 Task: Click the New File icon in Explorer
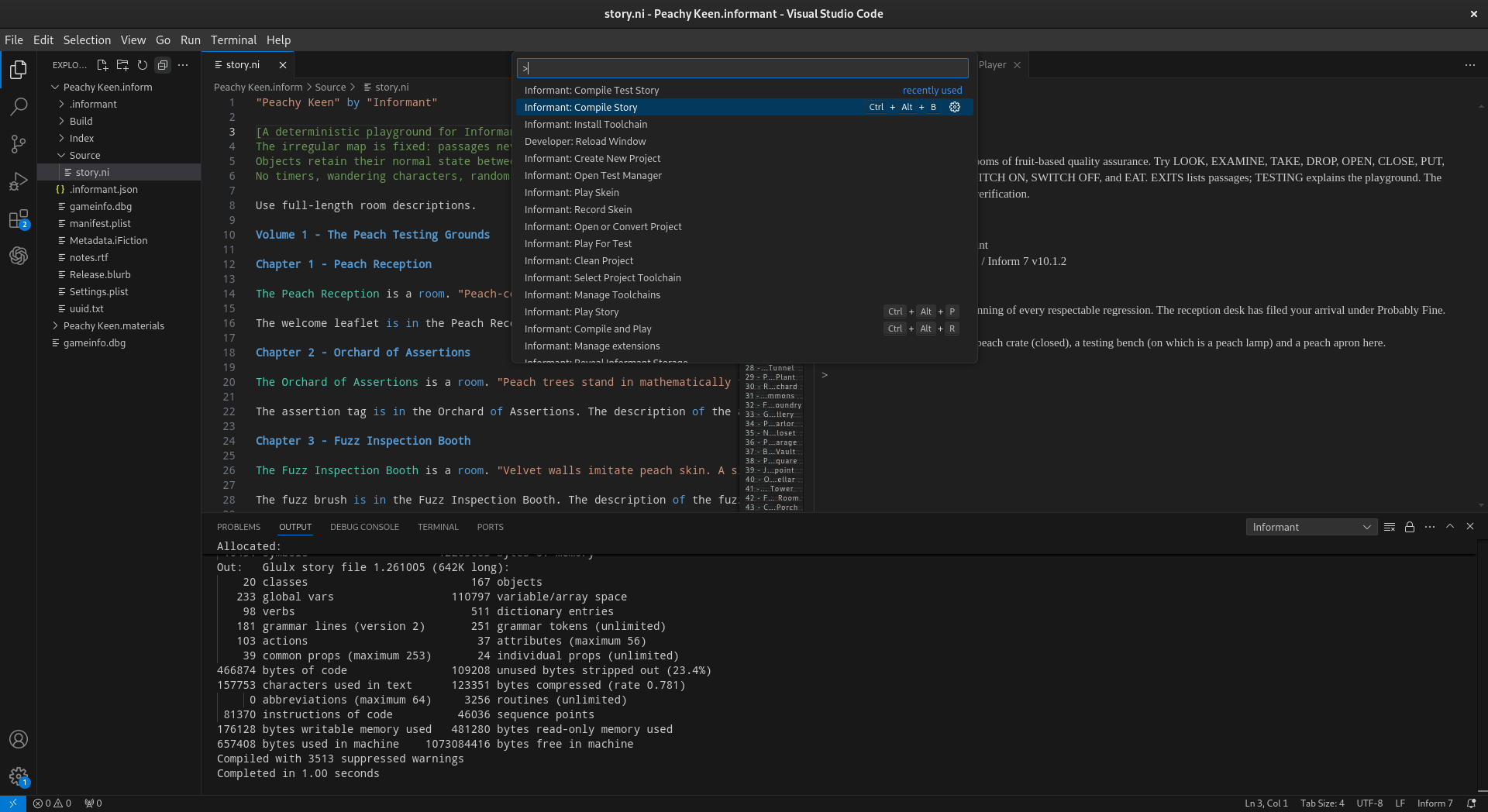pos(102,65)
